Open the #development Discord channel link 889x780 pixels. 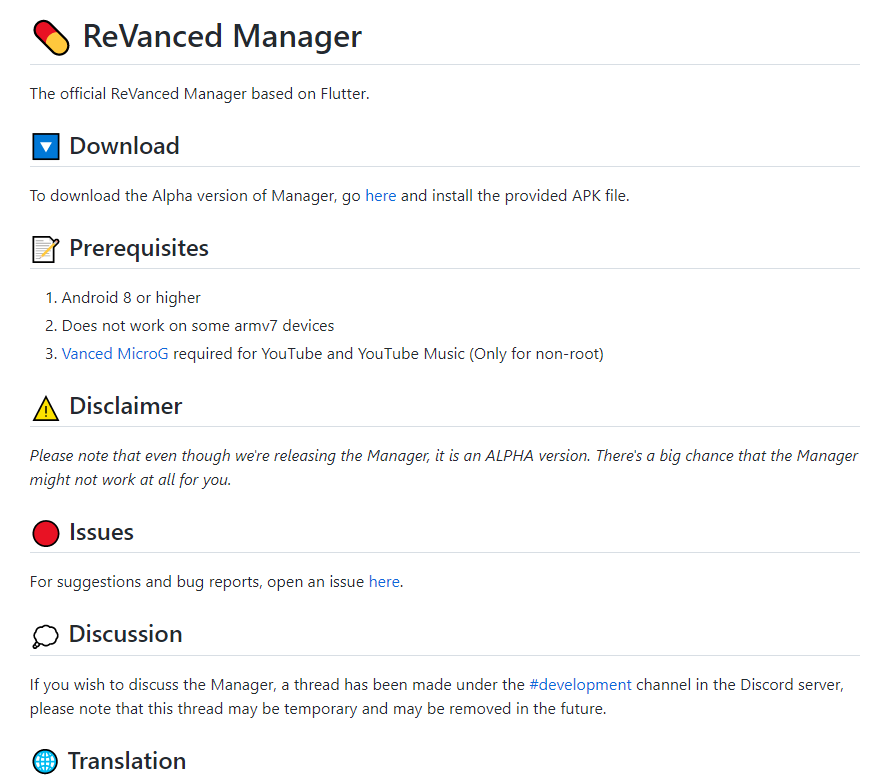point(580,685)
